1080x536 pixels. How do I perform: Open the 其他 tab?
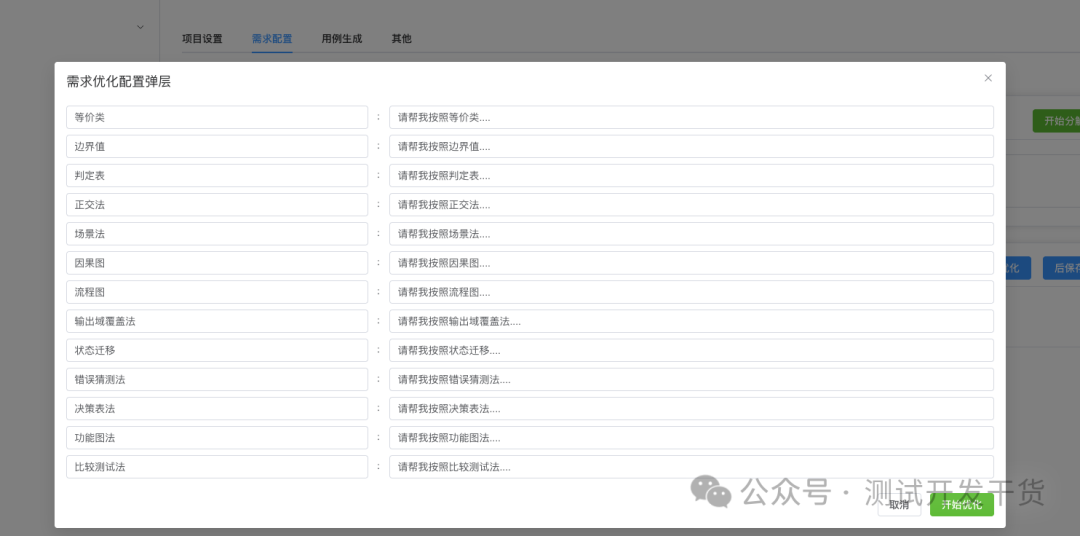pos(402,39)
